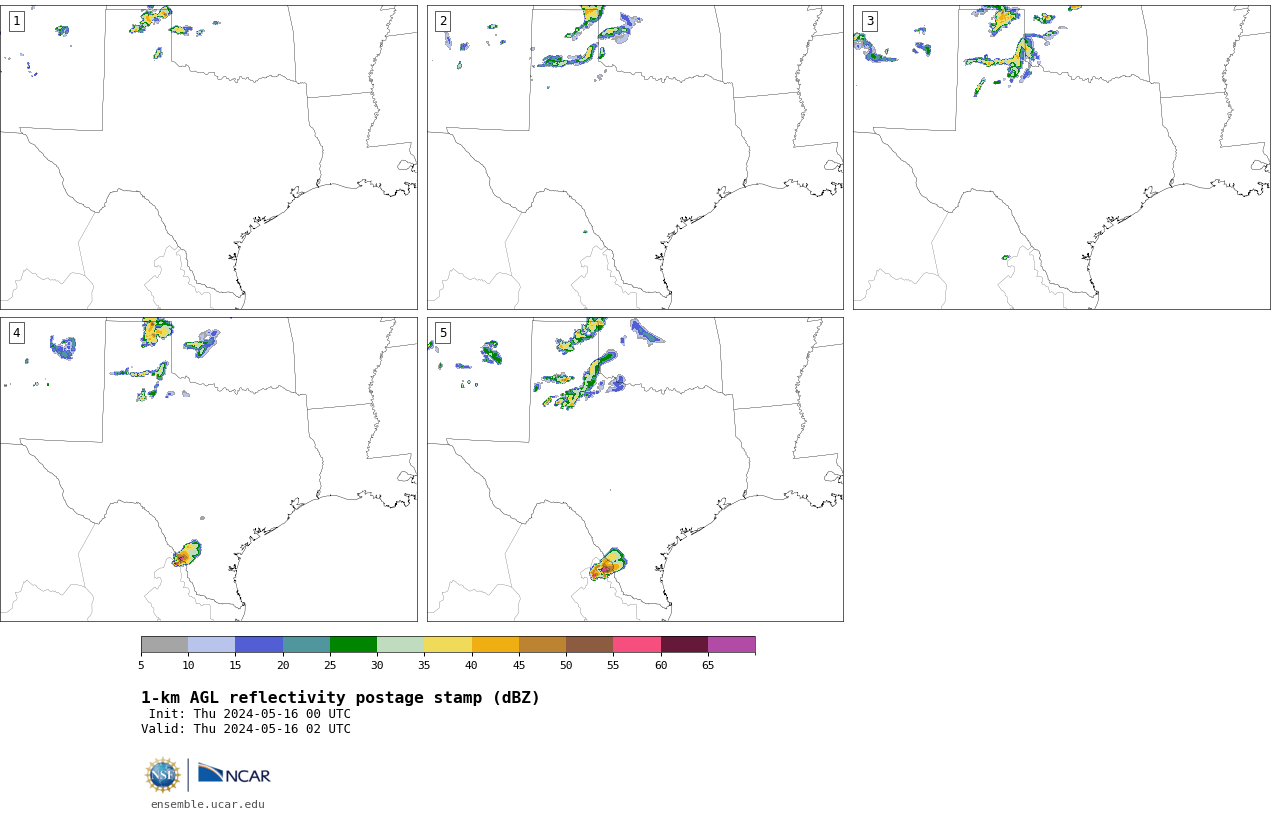Click the light blue 10-15 dBZ swatch
This screenshot has height=815, width=1280.
[211, 644]
